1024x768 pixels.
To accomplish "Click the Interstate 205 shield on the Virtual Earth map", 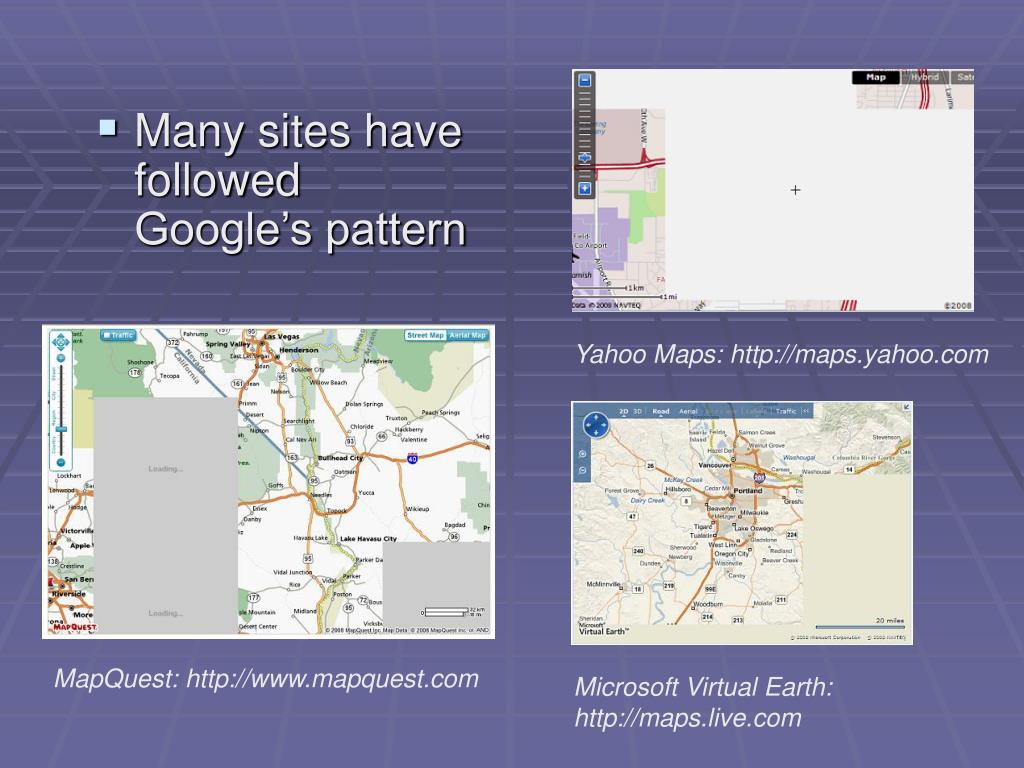I will pos(759,478).
